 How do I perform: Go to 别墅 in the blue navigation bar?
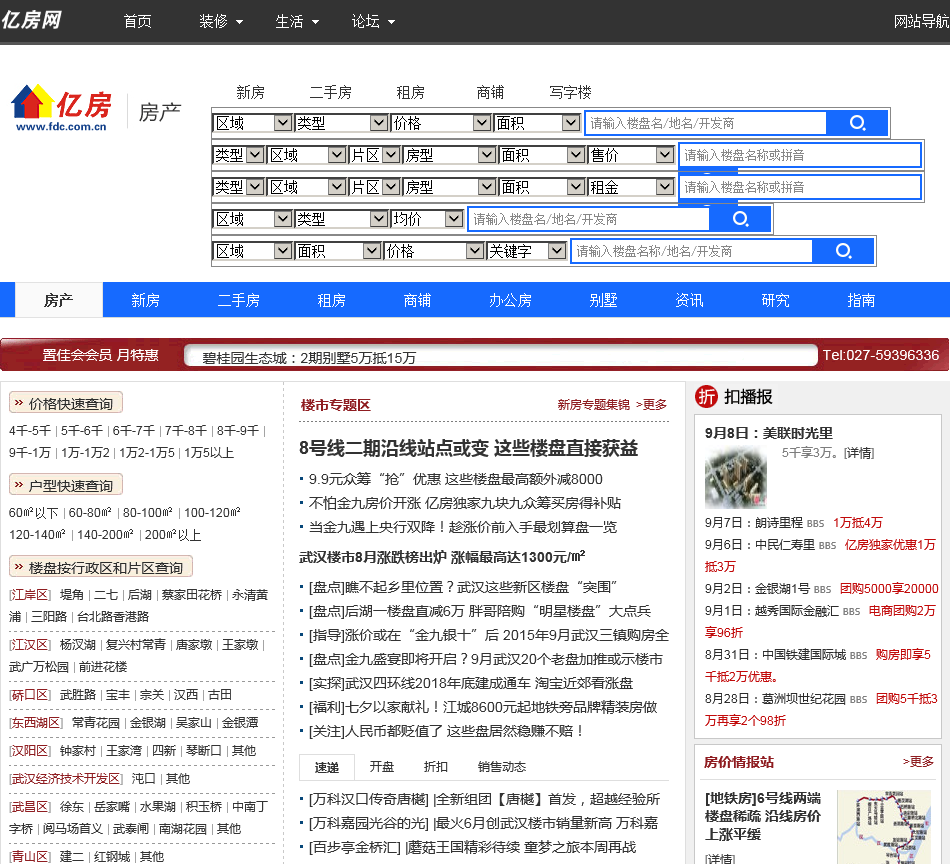[603, 300]
